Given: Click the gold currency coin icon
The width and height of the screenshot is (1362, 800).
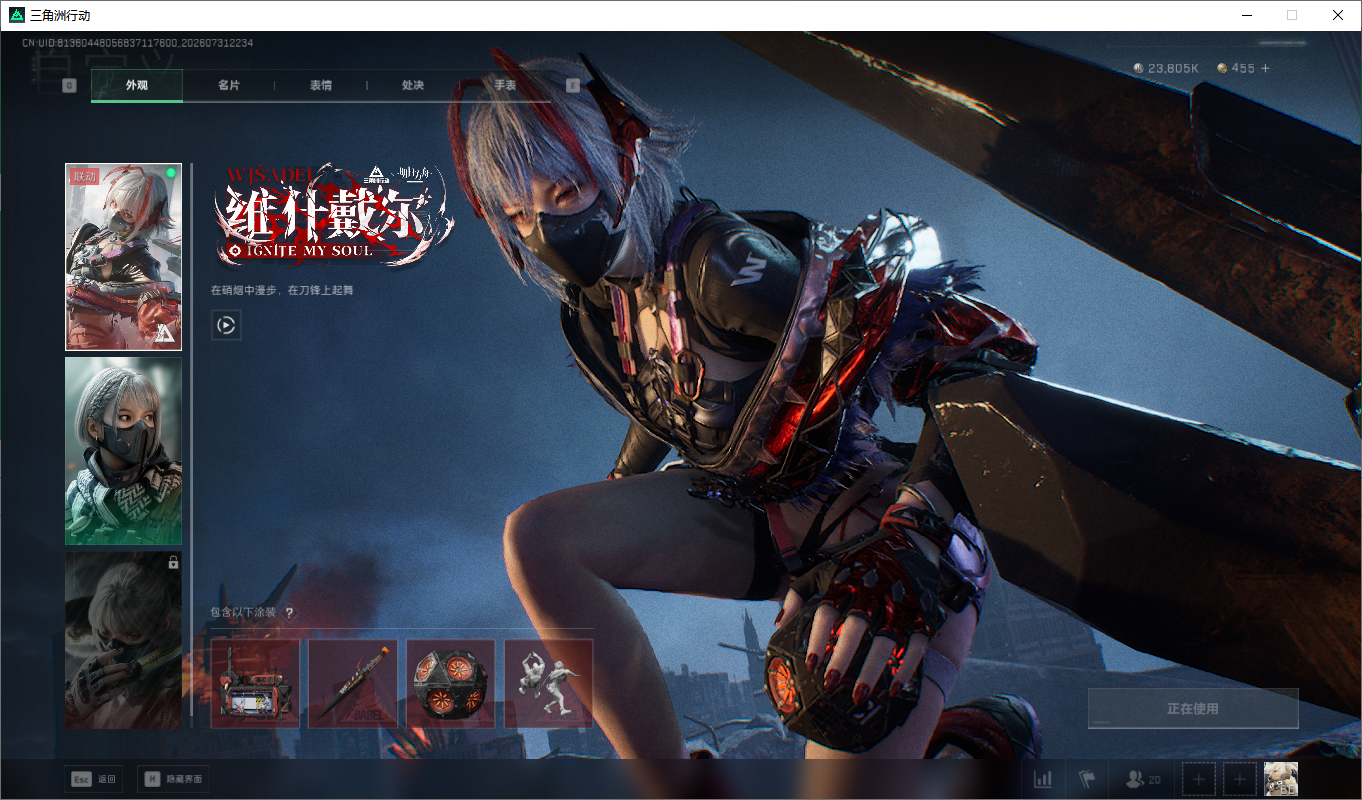Looking at the screenshot, I should pos(1222,68).
